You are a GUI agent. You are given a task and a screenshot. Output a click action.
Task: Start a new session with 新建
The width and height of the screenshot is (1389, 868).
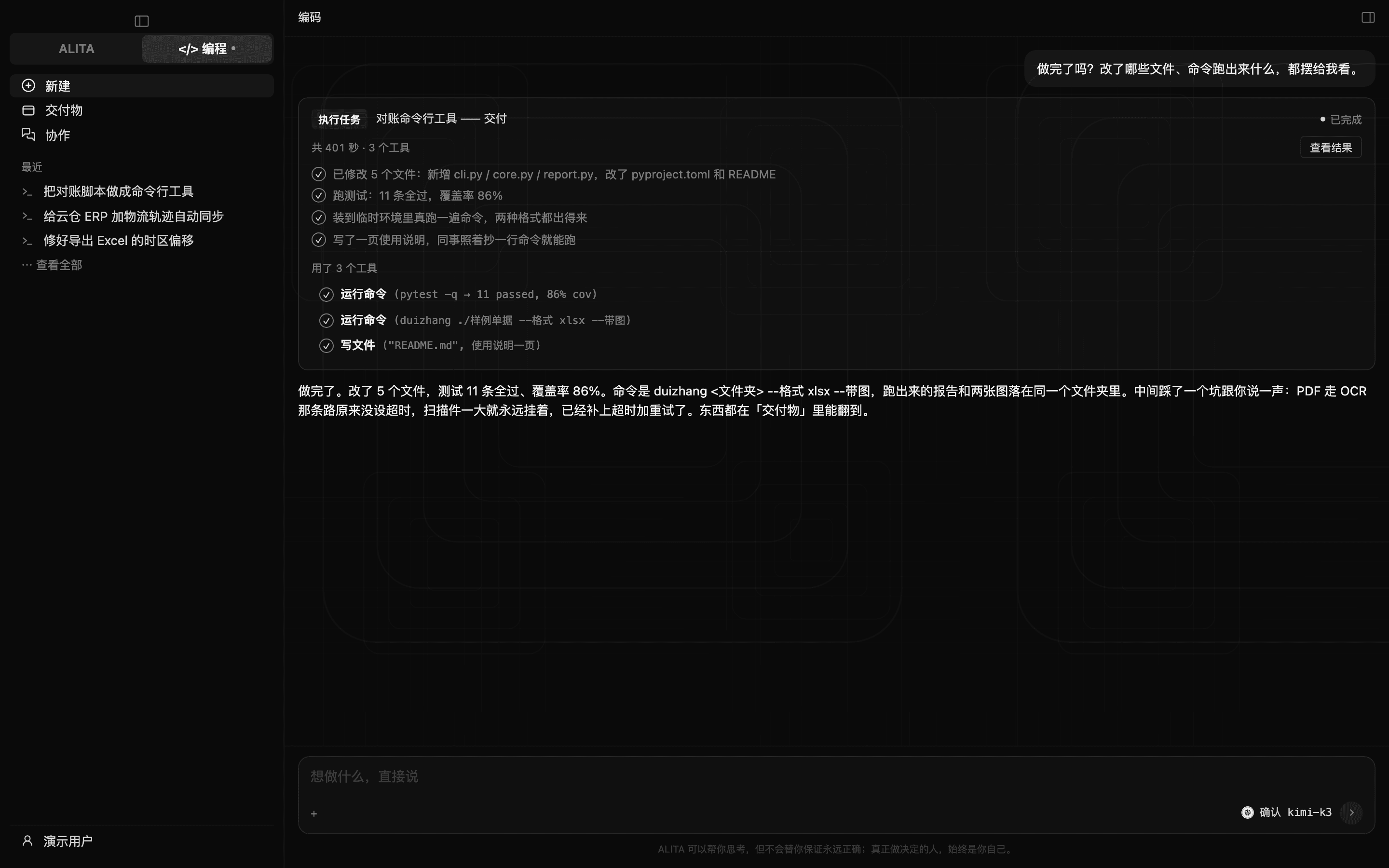[142, 85]
